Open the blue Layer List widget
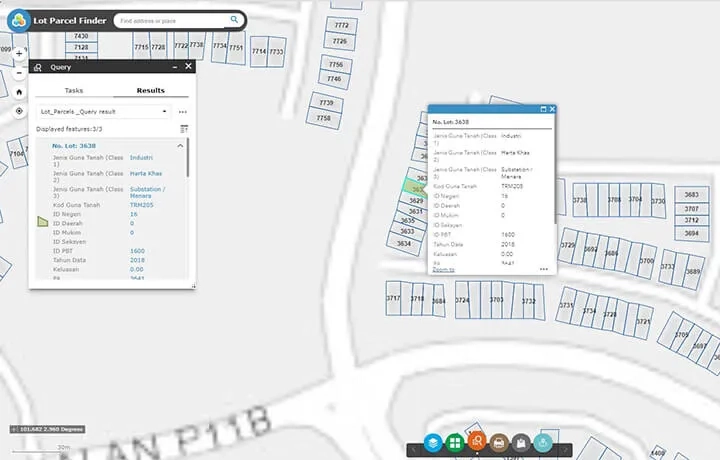Screen dimensions: 720x460 [433, 441]
